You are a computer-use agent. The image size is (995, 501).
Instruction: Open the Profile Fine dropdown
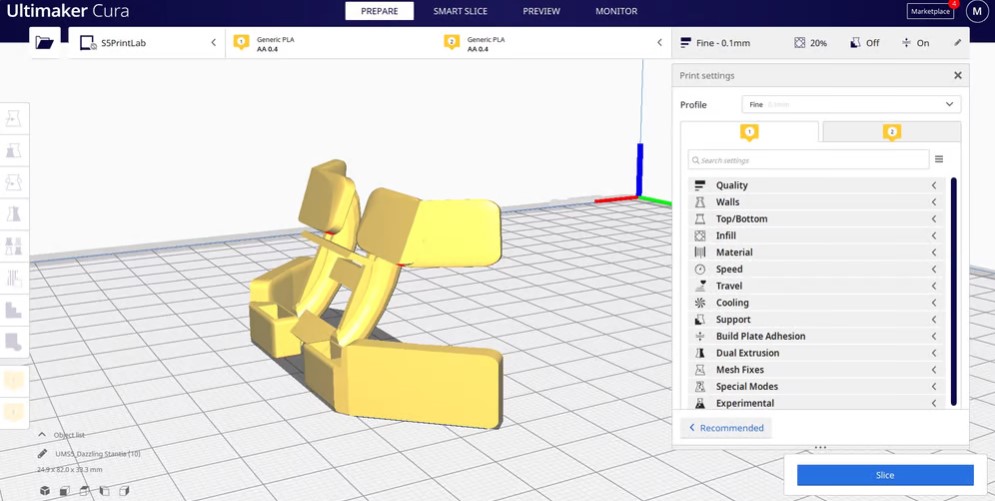pyautogui.click(x=851, y=105)
